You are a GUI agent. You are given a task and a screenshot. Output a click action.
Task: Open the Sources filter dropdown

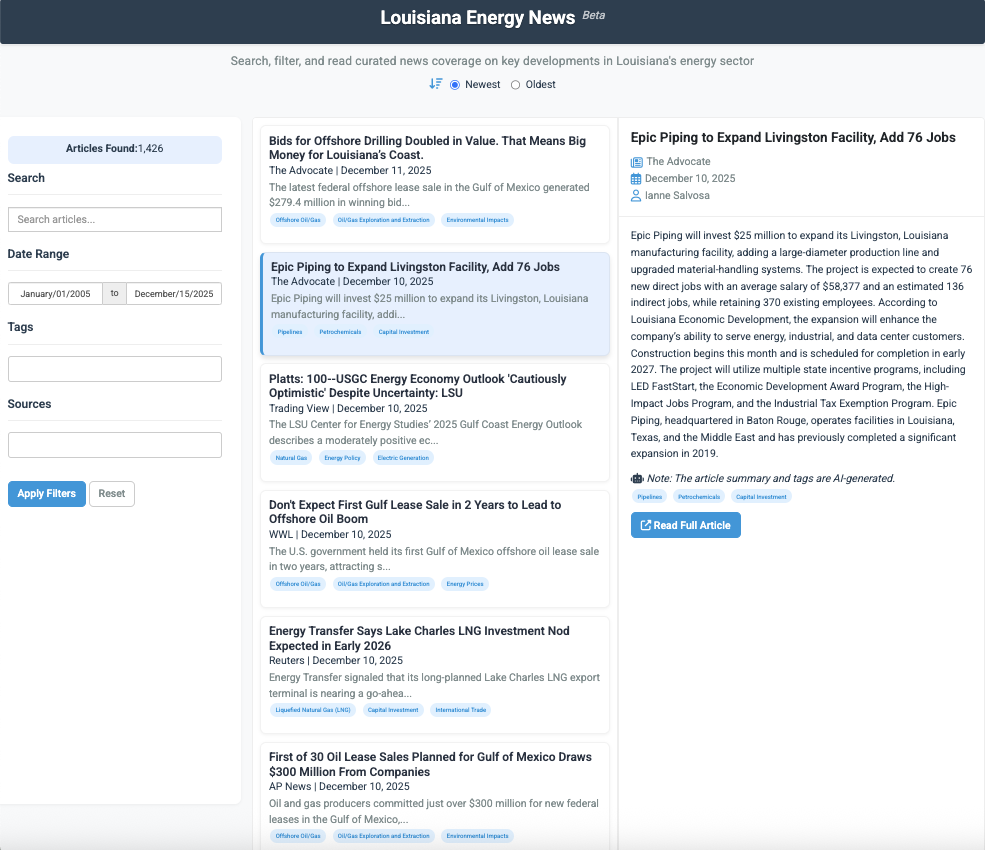115,445
